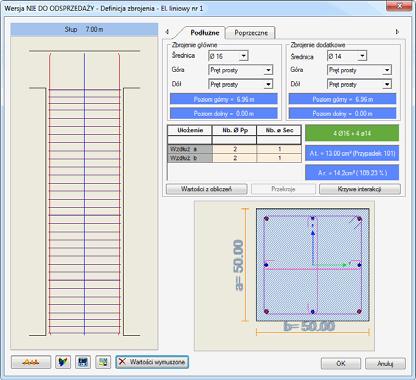Open the wide diagram button at bottom left
The image size is (416, 380).
coord(31,362)
